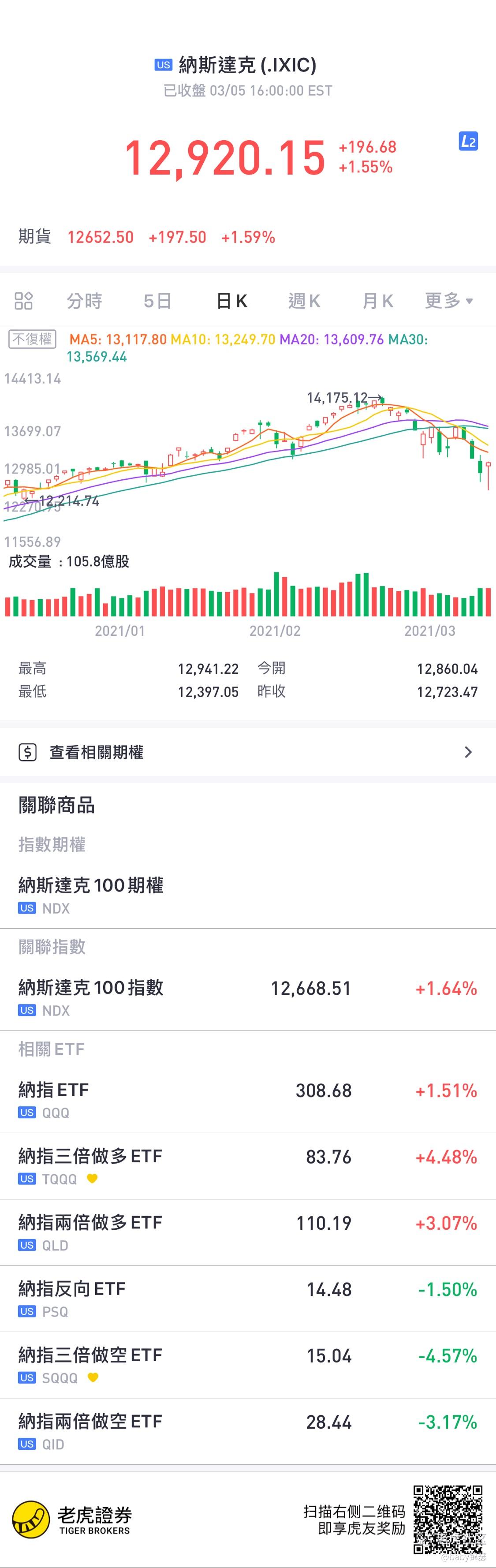The height and width of the screenshot is (1568, 496).
Task: Tap the MA5: 13,117.80 indicator label
Action: tap(117, 339)
